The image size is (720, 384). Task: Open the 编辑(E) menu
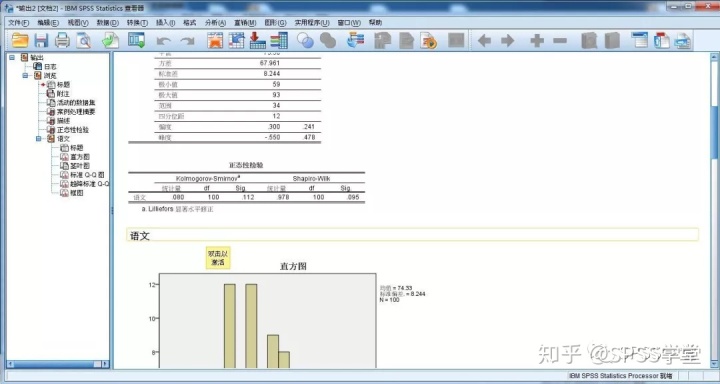48,23
